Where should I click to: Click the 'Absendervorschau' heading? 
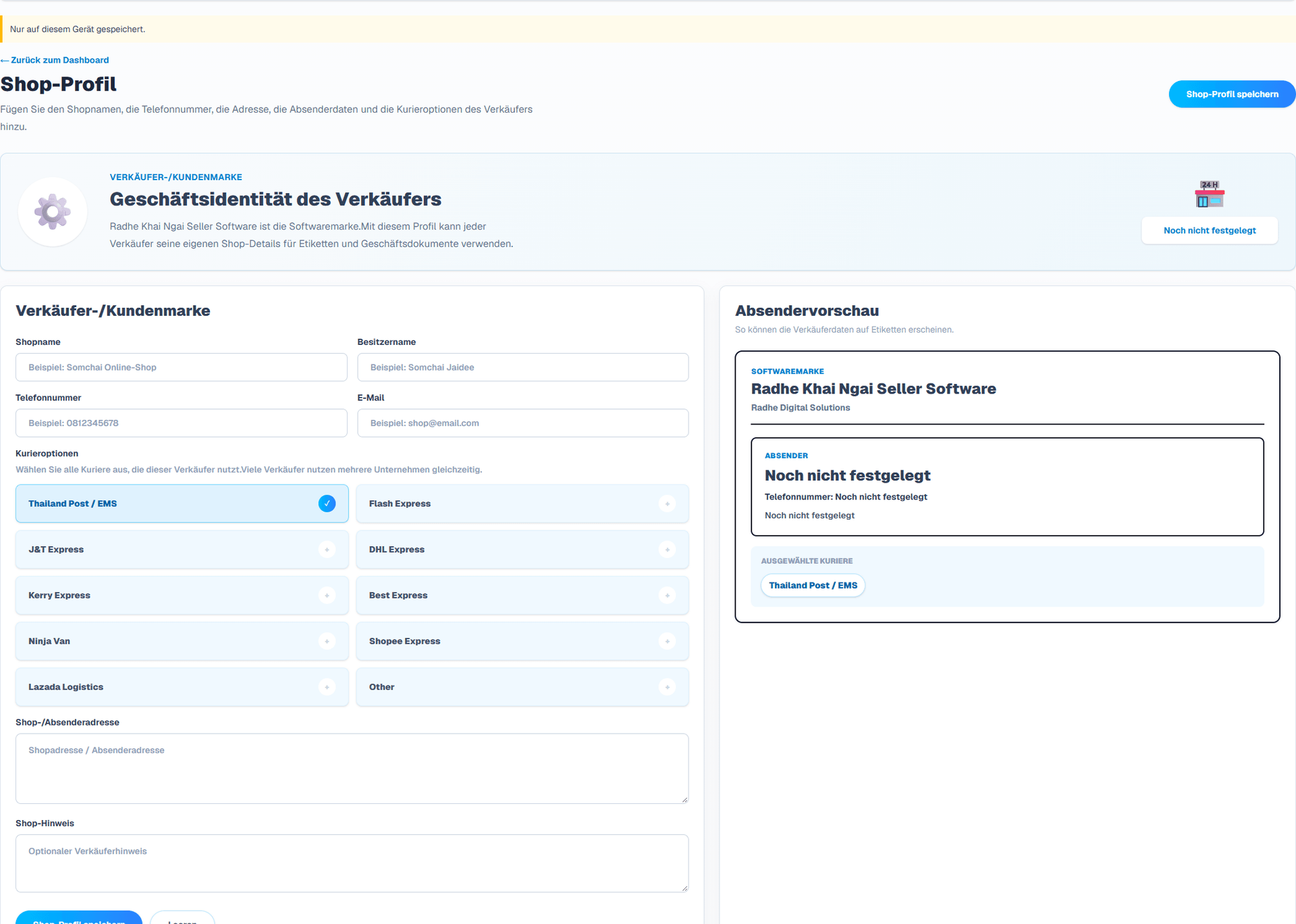pos(807,310)
